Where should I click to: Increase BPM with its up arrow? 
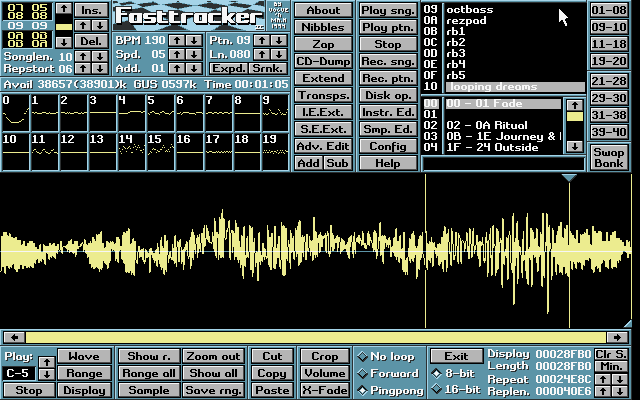pos(177,40)
